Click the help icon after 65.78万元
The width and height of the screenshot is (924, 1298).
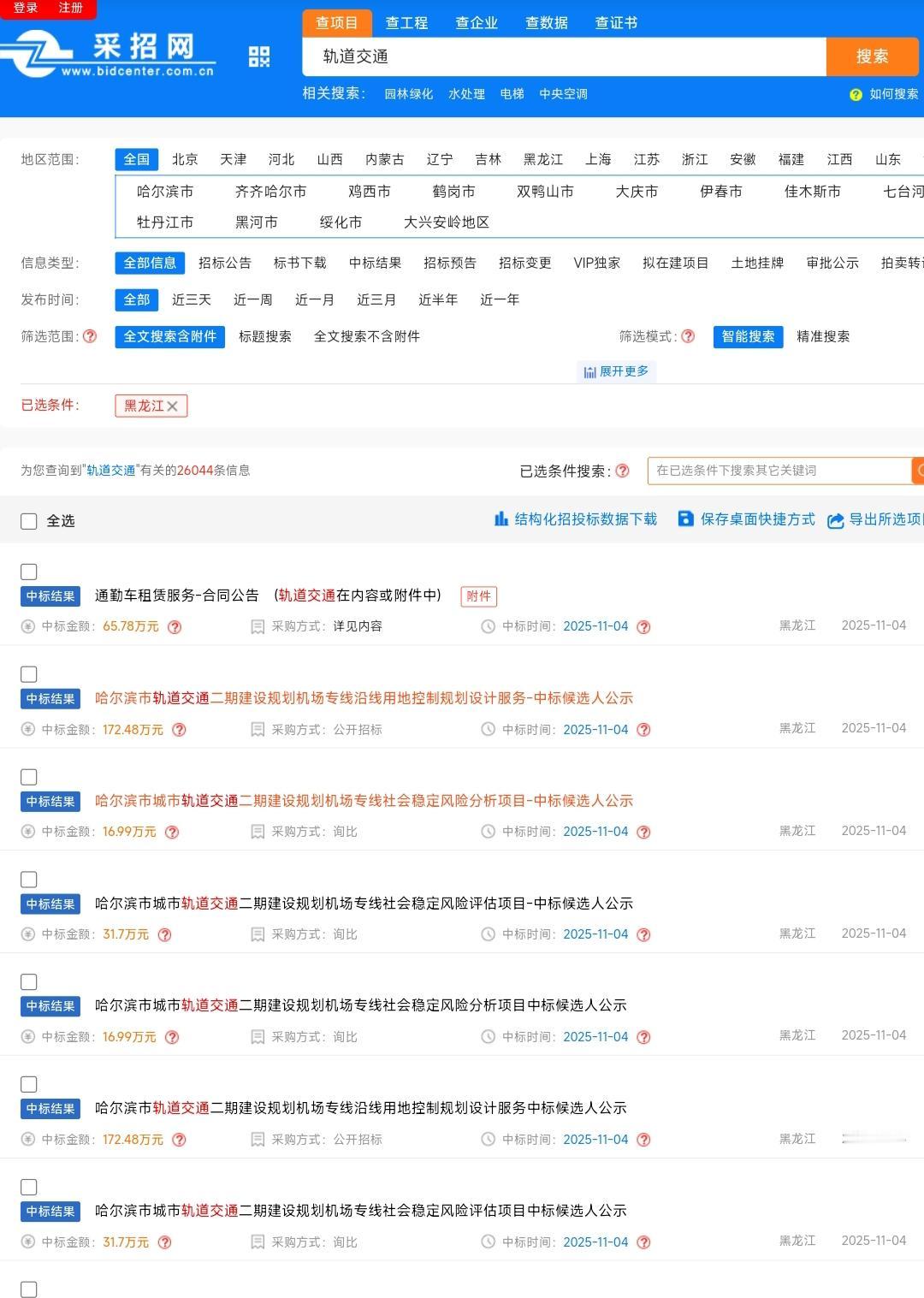[x=175, y=626]
